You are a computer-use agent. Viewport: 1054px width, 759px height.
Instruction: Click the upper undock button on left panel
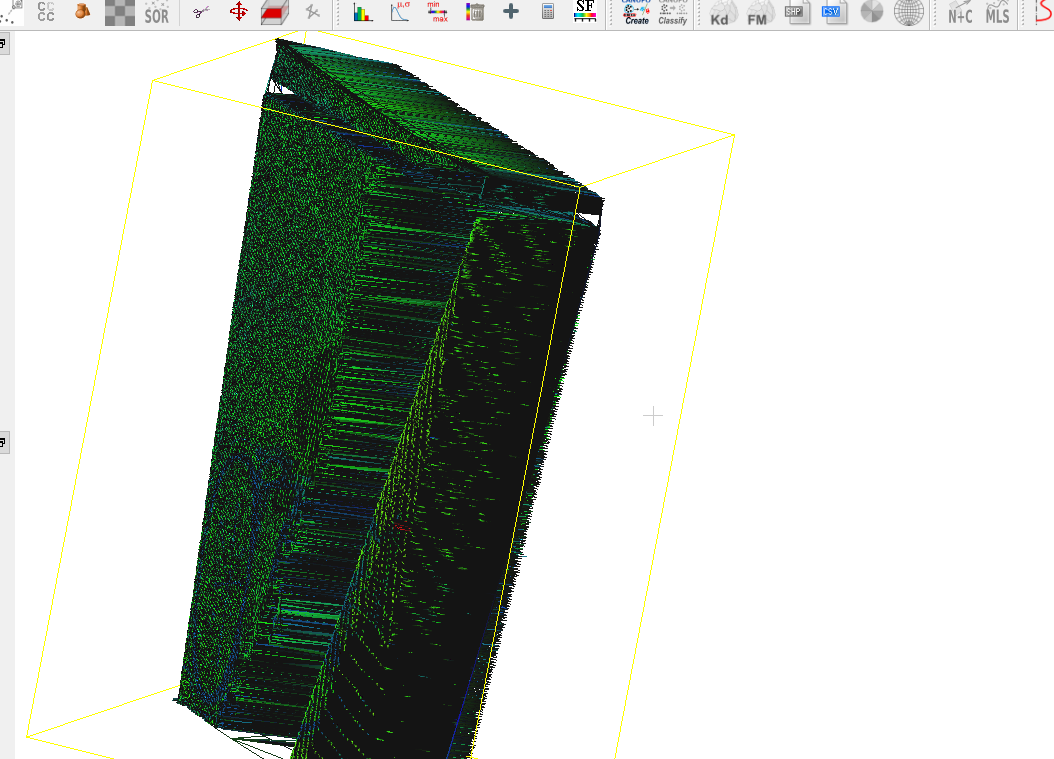click(x=4, y=44)
